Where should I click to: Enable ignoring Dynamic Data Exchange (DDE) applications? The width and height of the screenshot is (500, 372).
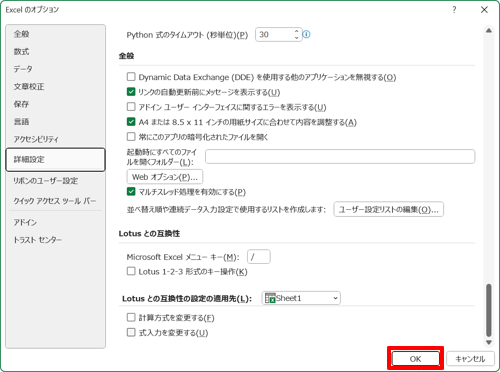click(x=131, y=77)
